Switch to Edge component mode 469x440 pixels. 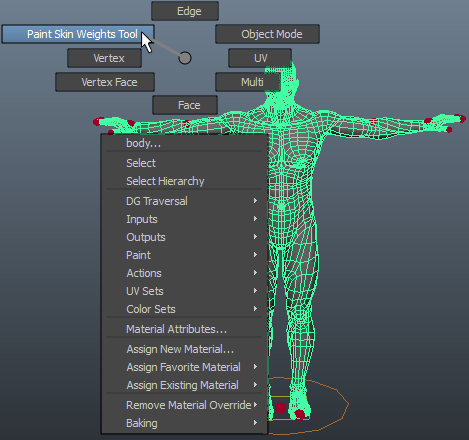tap(185, 11)
